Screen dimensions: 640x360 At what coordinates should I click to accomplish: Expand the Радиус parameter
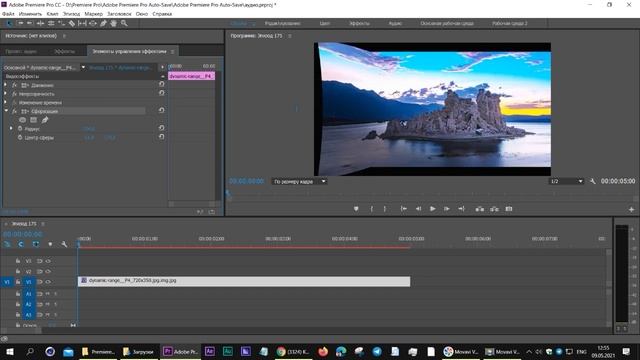11,128
